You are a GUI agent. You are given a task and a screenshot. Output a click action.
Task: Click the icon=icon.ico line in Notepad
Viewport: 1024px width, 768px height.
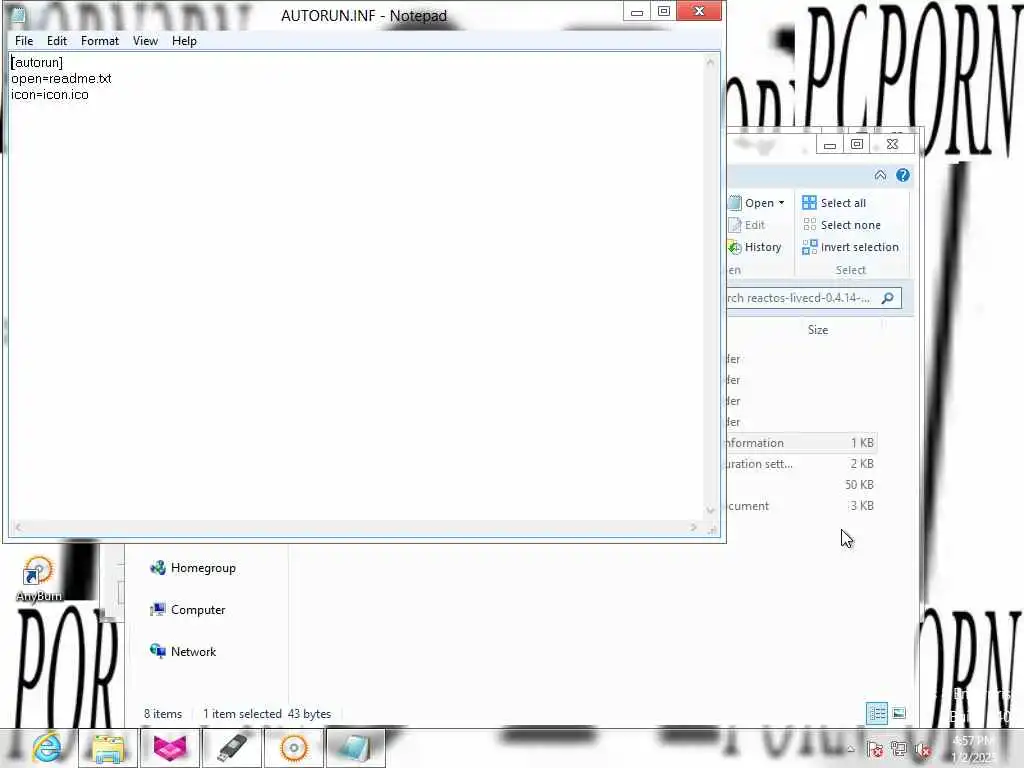coord(50,95)
